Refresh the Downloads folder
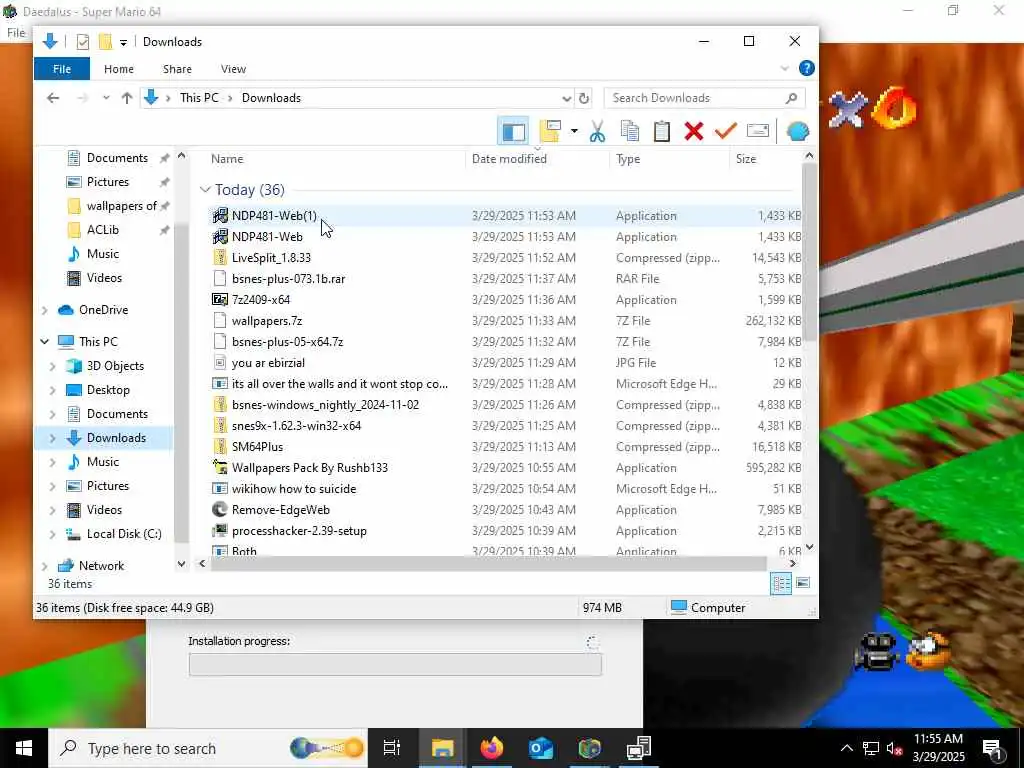Screen dimensions: 1024x768 pos(584,99)
